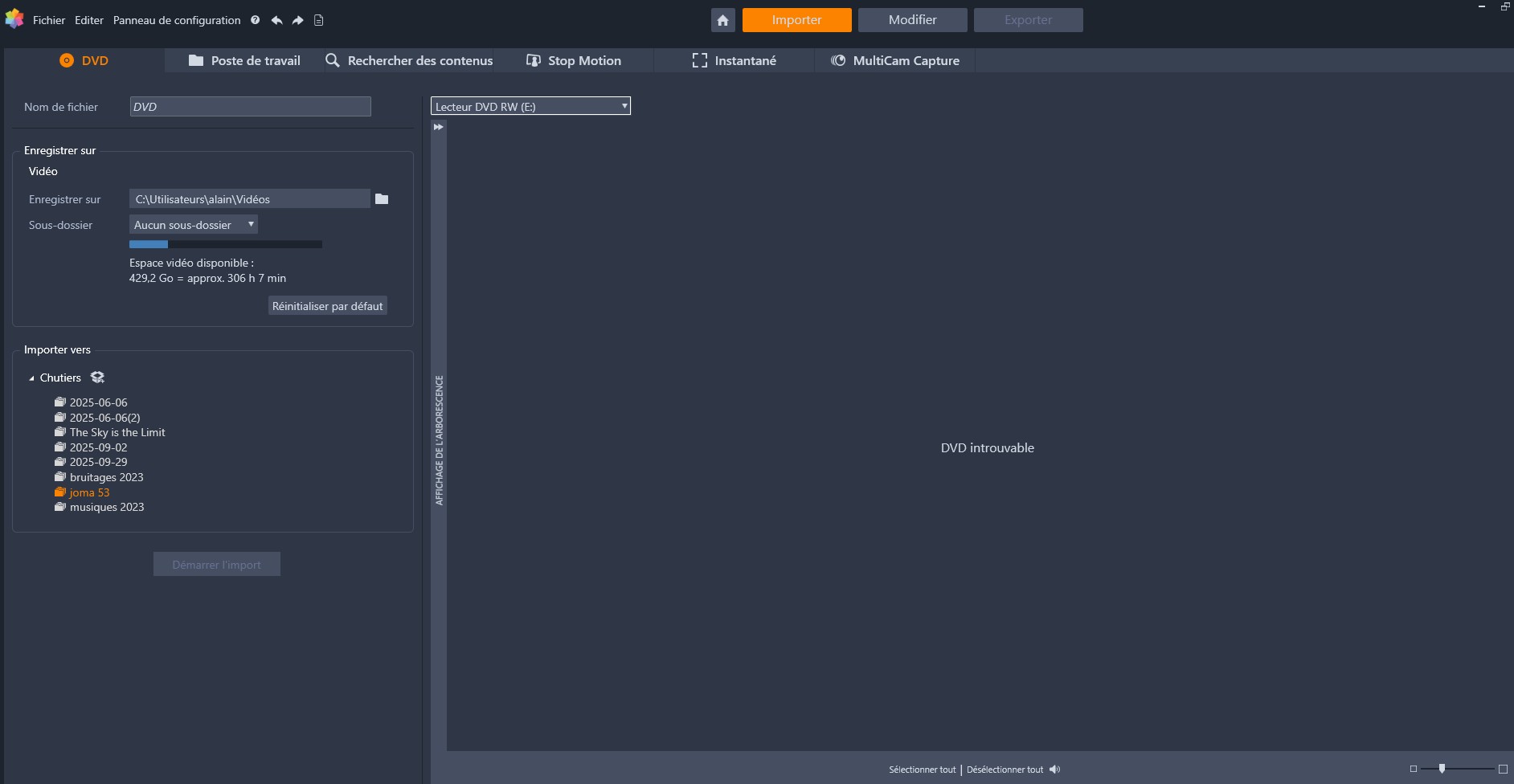Switch to the MultiCam Capture tab
The width and height of the screenshot is (1514, 784).
tap(895, 60)
